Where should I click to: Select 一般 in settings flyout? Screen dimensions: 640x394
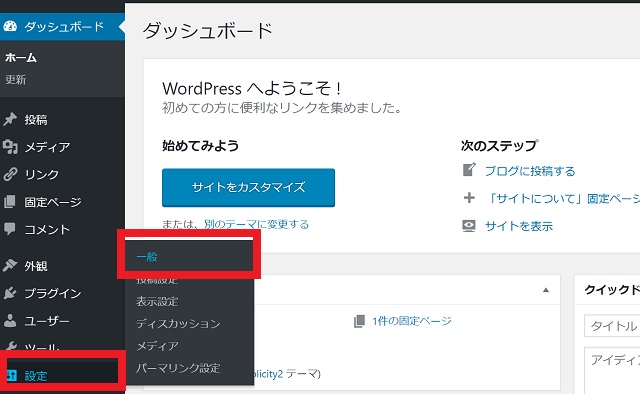coord(147,257)
